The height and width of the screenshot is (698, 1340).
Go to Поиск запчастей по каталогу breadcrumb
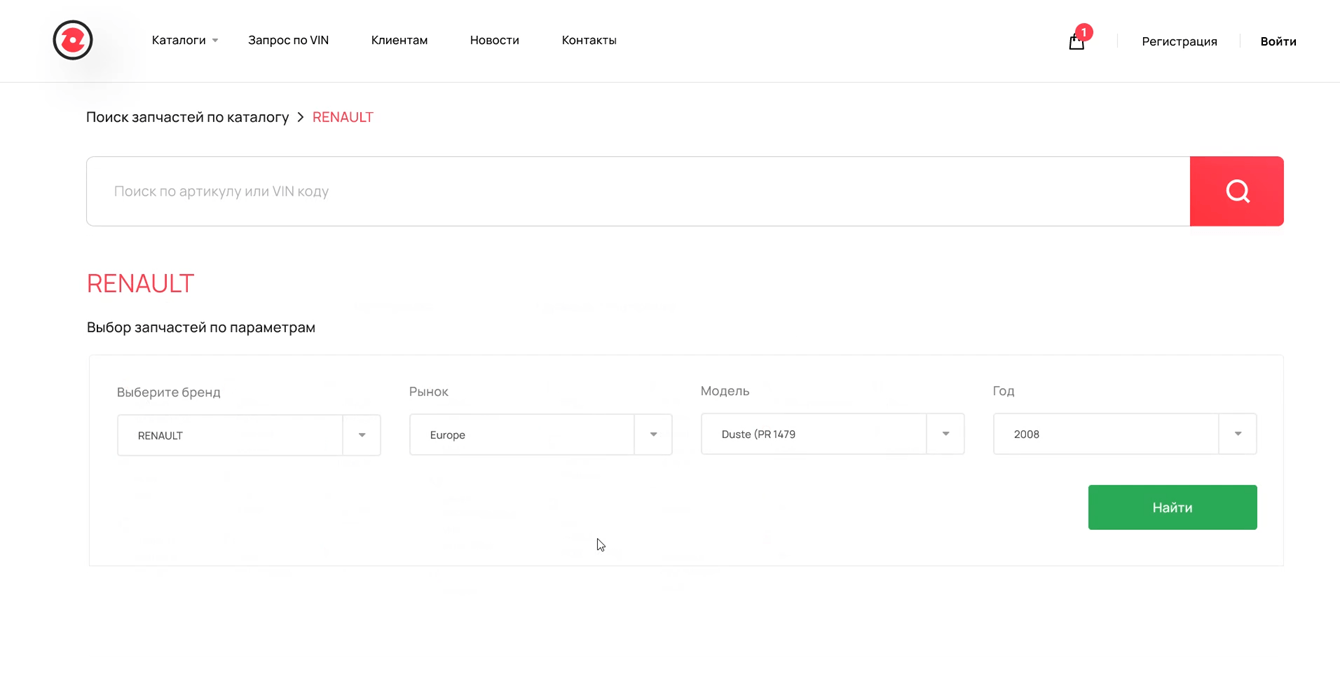pos(187,117)
